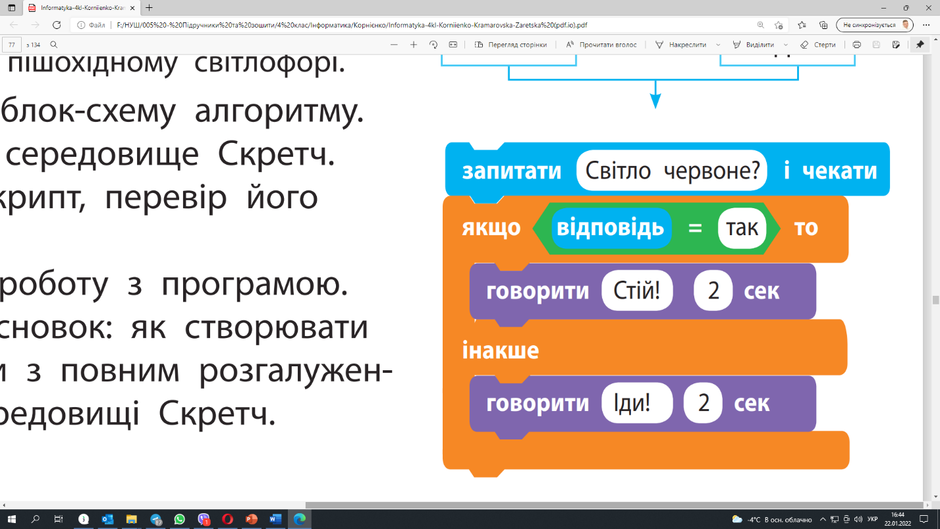Viewport: 940px width, 529px height.
Task: Open Edge settings and more menu
Action: (926, 25)
